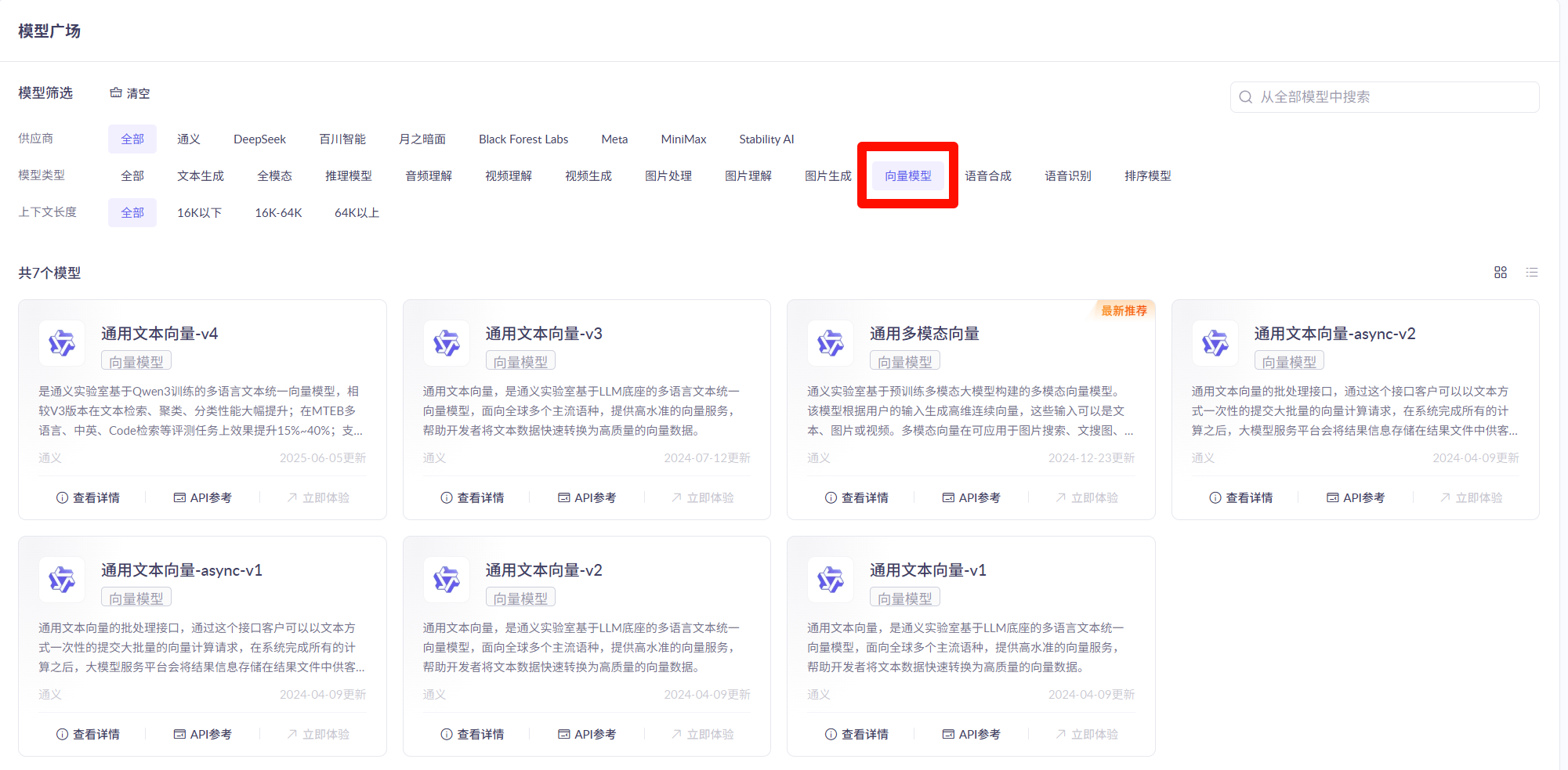
Task: Click the 最新推荐 badge on 通用多模态向量
Action: [1124, 310]
